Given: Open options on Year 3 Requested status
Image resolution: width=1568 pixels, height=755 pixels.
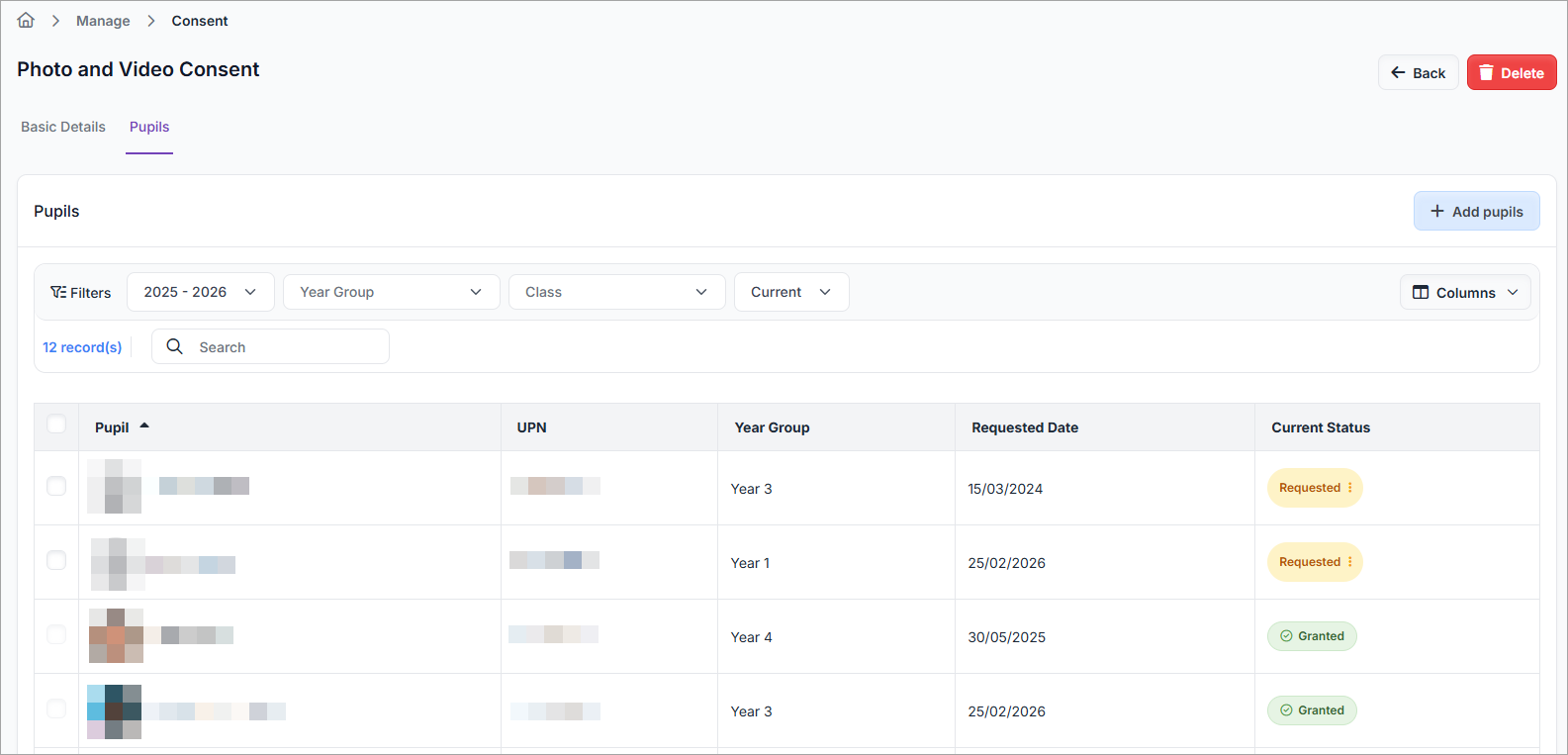Looking at the screenshot, I should (x=1350, y=488).
